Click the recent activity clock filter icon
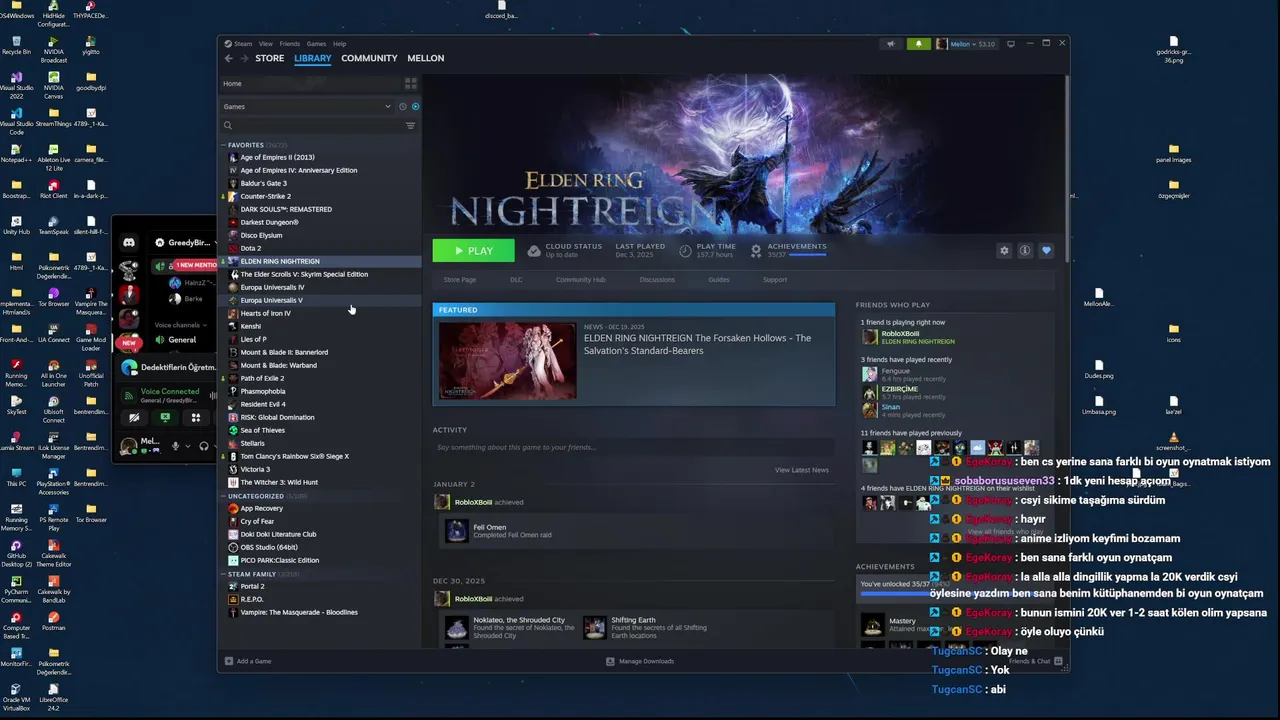Viewport: 1280px width, 720px height. (x=403, y=106)
